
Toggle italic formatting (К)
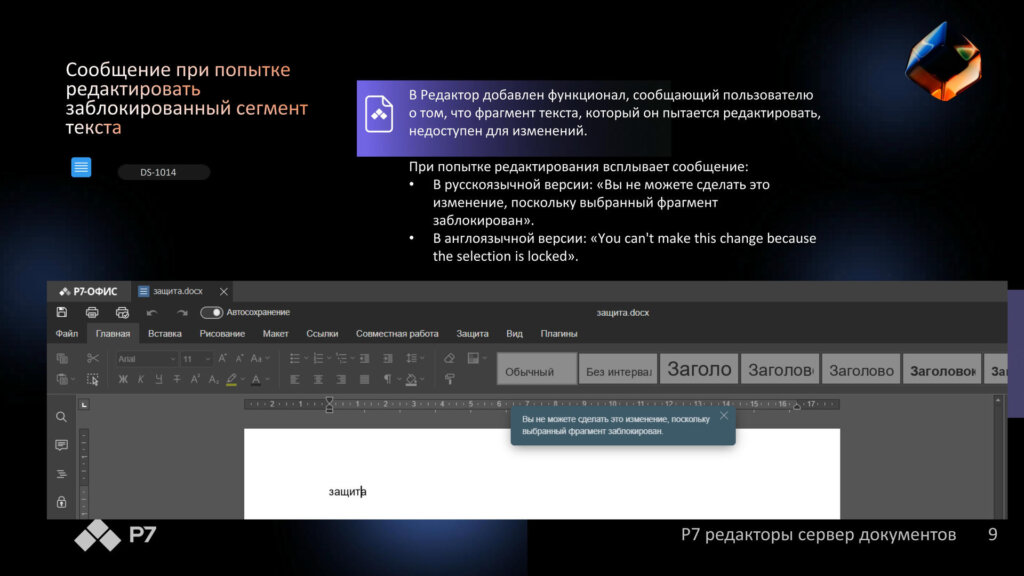pyautogui.click(x=141, y=379)
